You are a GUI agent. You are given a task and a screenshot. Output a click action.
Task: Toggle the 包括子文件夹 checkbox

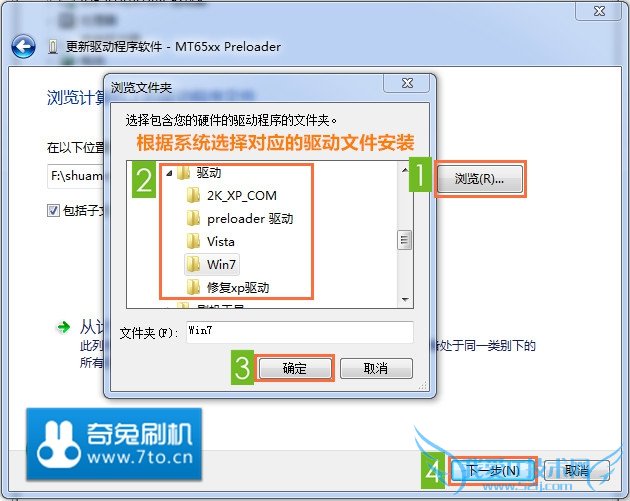(53, 210)
